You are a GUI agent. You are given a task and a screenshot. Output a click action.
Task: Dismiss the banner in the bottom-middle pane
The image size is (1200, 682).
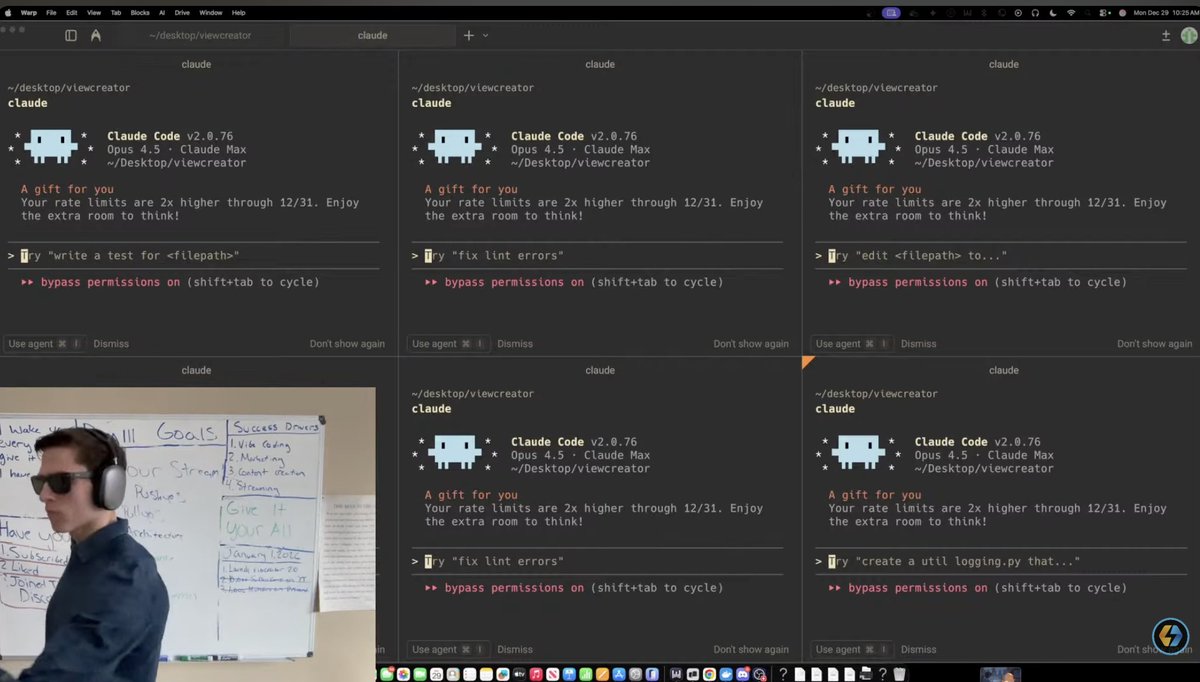[x=515, y=649]
